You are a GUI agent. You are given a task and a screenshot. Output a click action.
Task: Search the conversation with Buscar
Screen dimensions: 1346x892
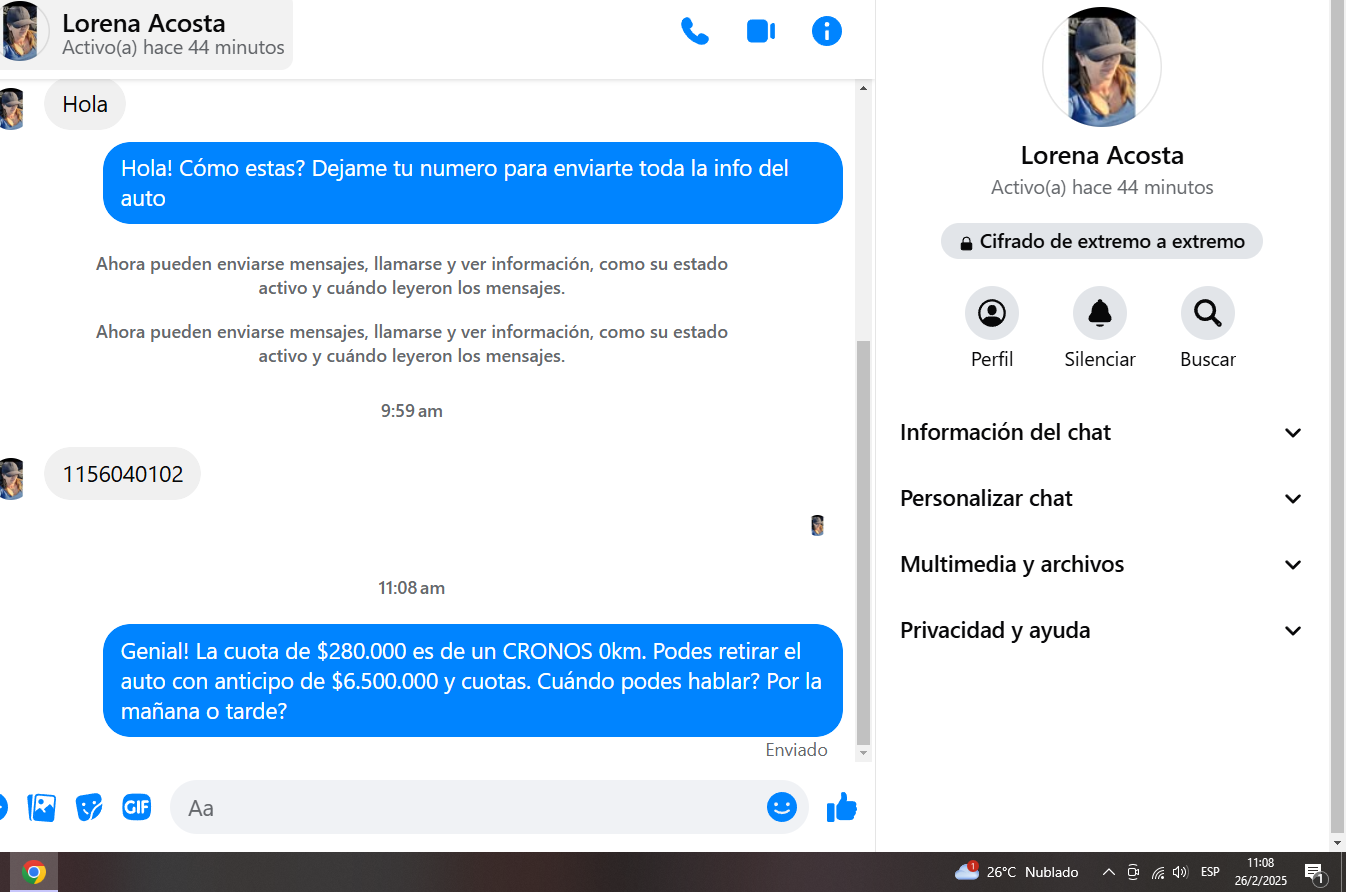pyautogui.click(x=1208, y=313)
